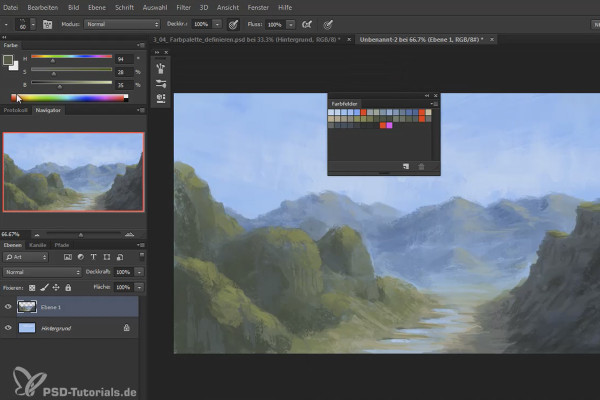The width and height of the screenshot is (600, 400).
Task: Open the Fluss flow slider arrow
Action: click(x=291, y=24)
